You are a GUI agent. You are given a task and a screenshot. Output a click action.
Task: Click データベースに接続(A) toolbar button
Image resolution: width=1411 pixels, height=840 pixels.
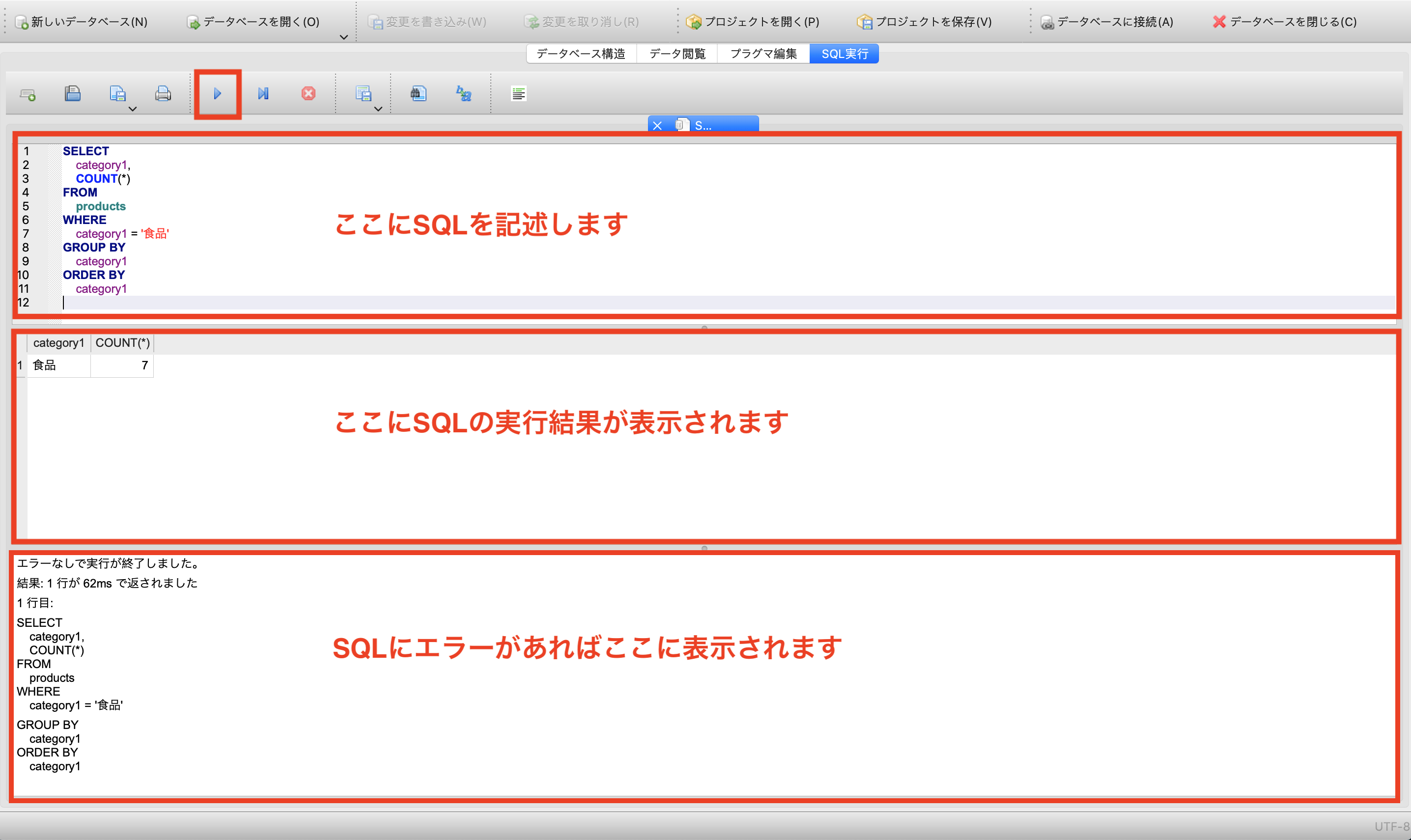1106,22
